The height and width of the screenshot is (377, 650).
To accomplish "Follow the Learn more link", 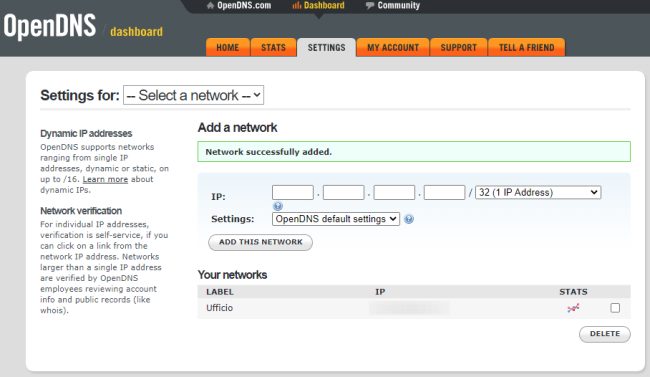I will click(x=105, y=179).
